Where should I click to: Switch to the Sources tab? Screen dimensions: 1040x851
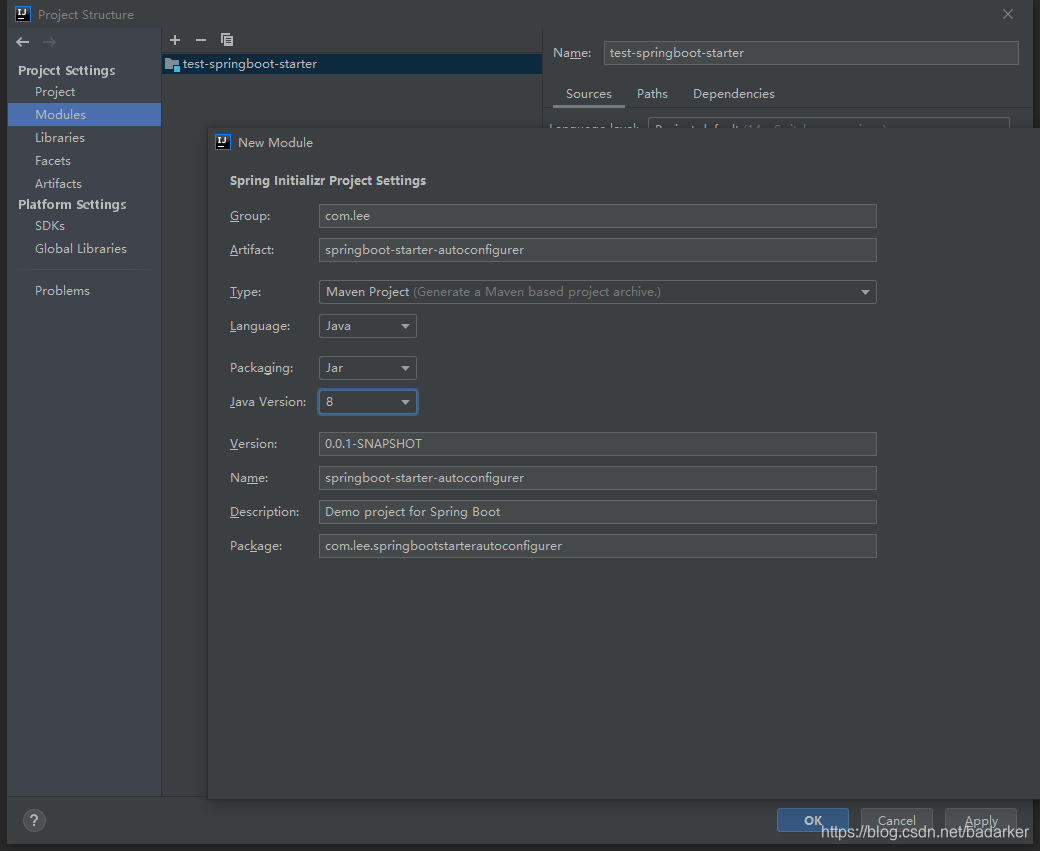pos(588,94)
